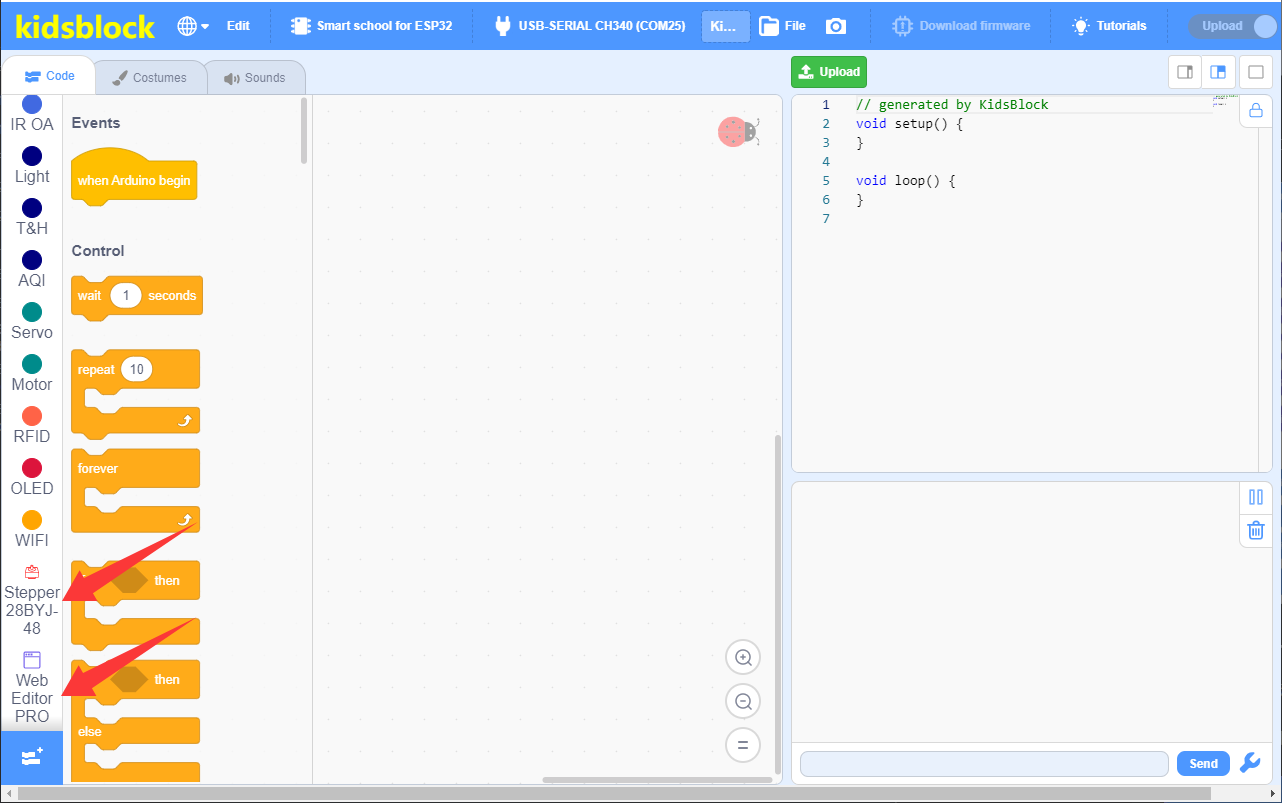Viewport: 1282px width, 803px height.
Task: Toggle the Upload mode switch in header
Action: [1232, 26]
